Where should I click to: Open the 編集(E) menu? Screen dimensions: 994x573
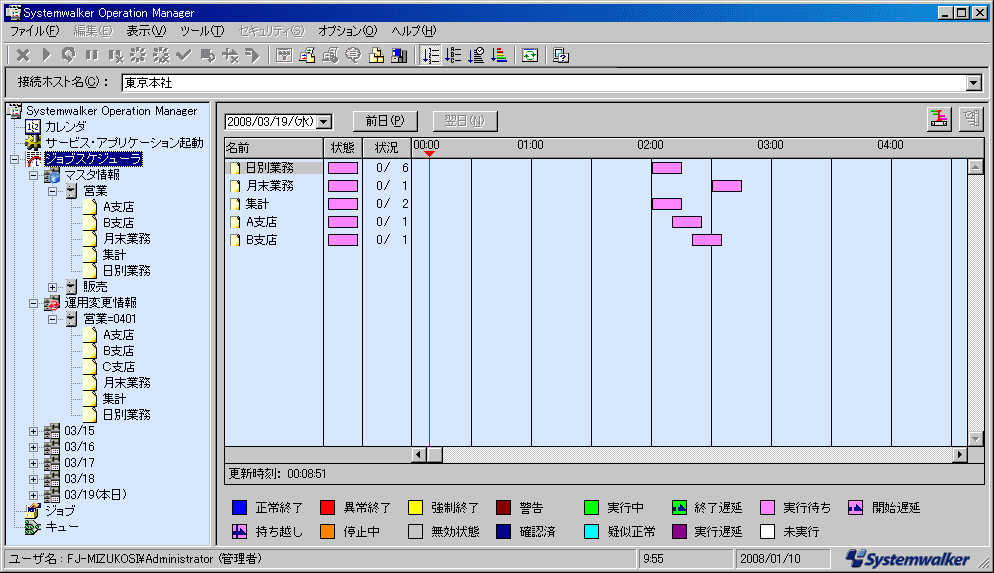click(x=93, y=30)
